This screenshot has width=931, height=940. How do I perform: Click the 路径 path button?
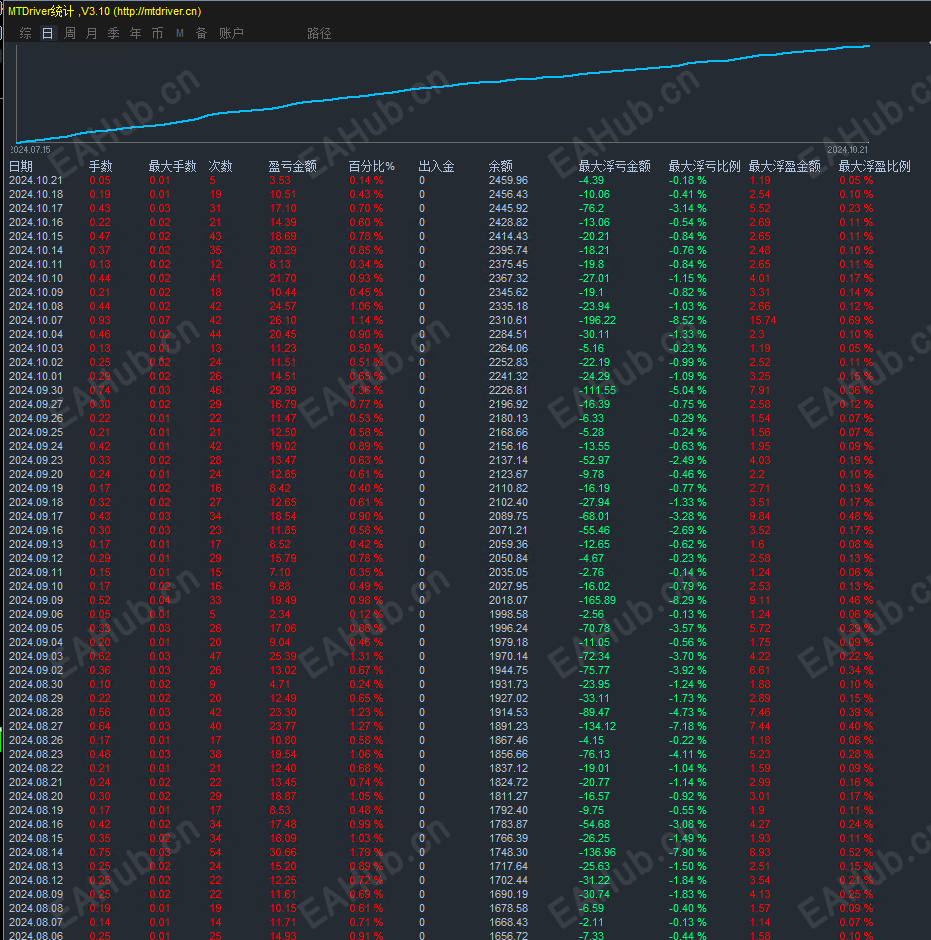point(319,34)
